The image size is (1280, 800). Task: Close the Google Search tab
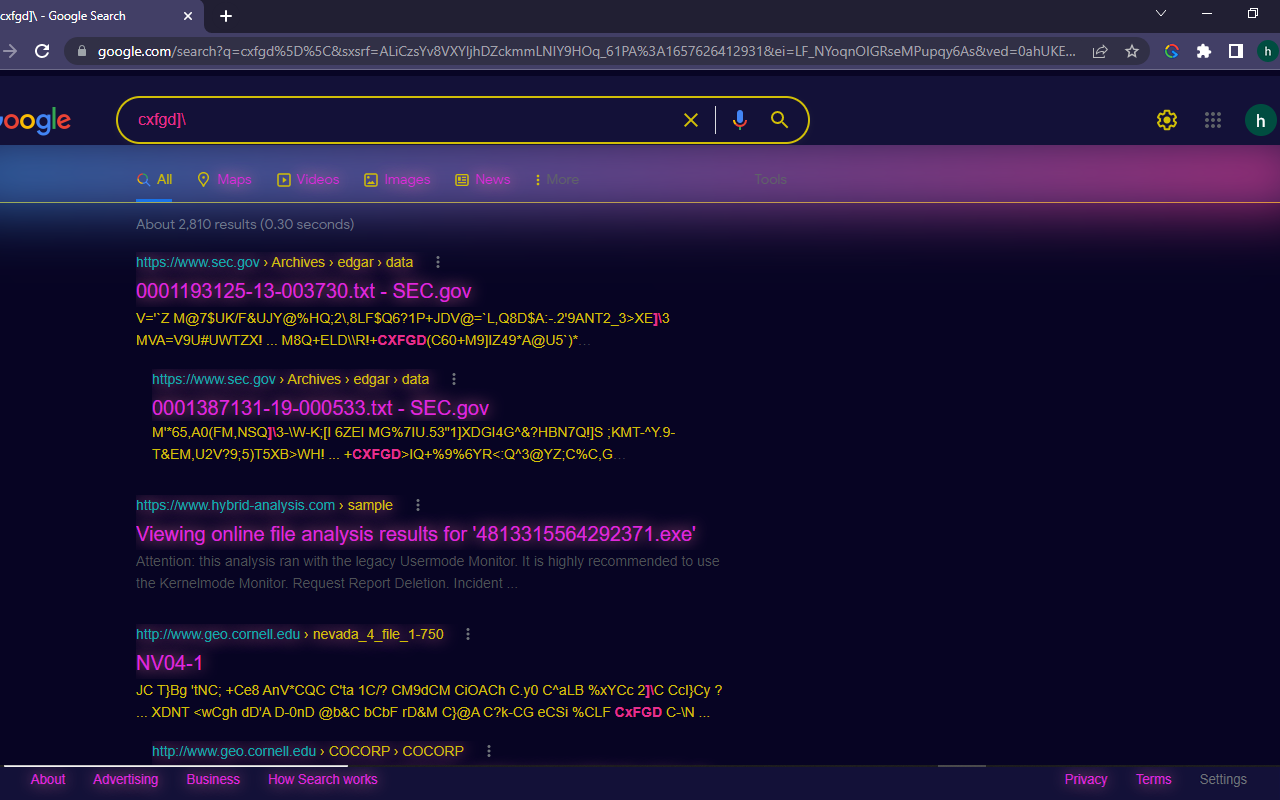click(189, 16)
